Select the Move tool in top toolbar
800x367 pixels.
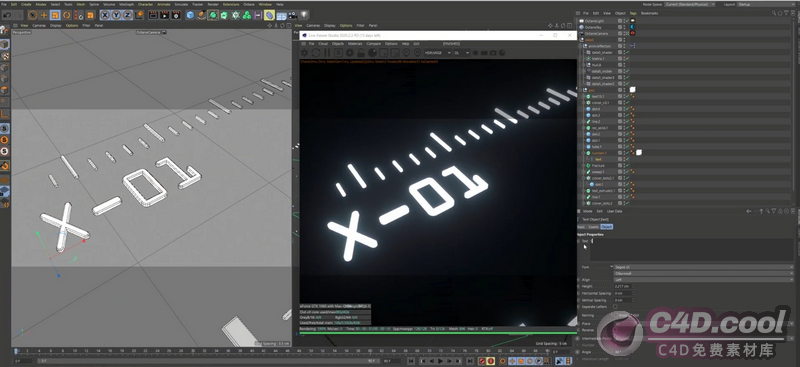point(44,15)
